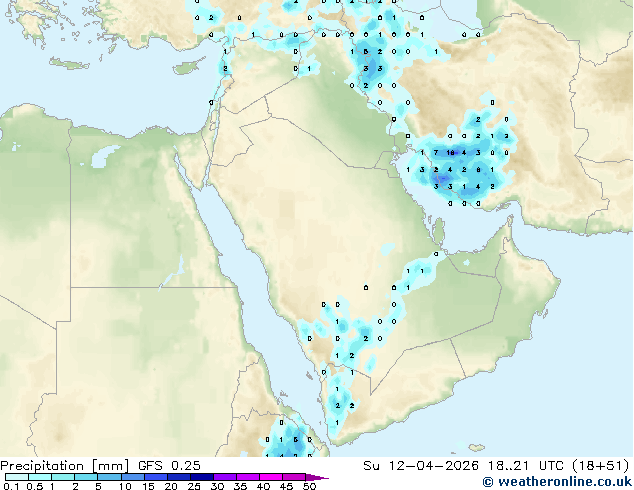
Task: Click legend label '15'
Action: pyautogui.click(x=148, y=486)
